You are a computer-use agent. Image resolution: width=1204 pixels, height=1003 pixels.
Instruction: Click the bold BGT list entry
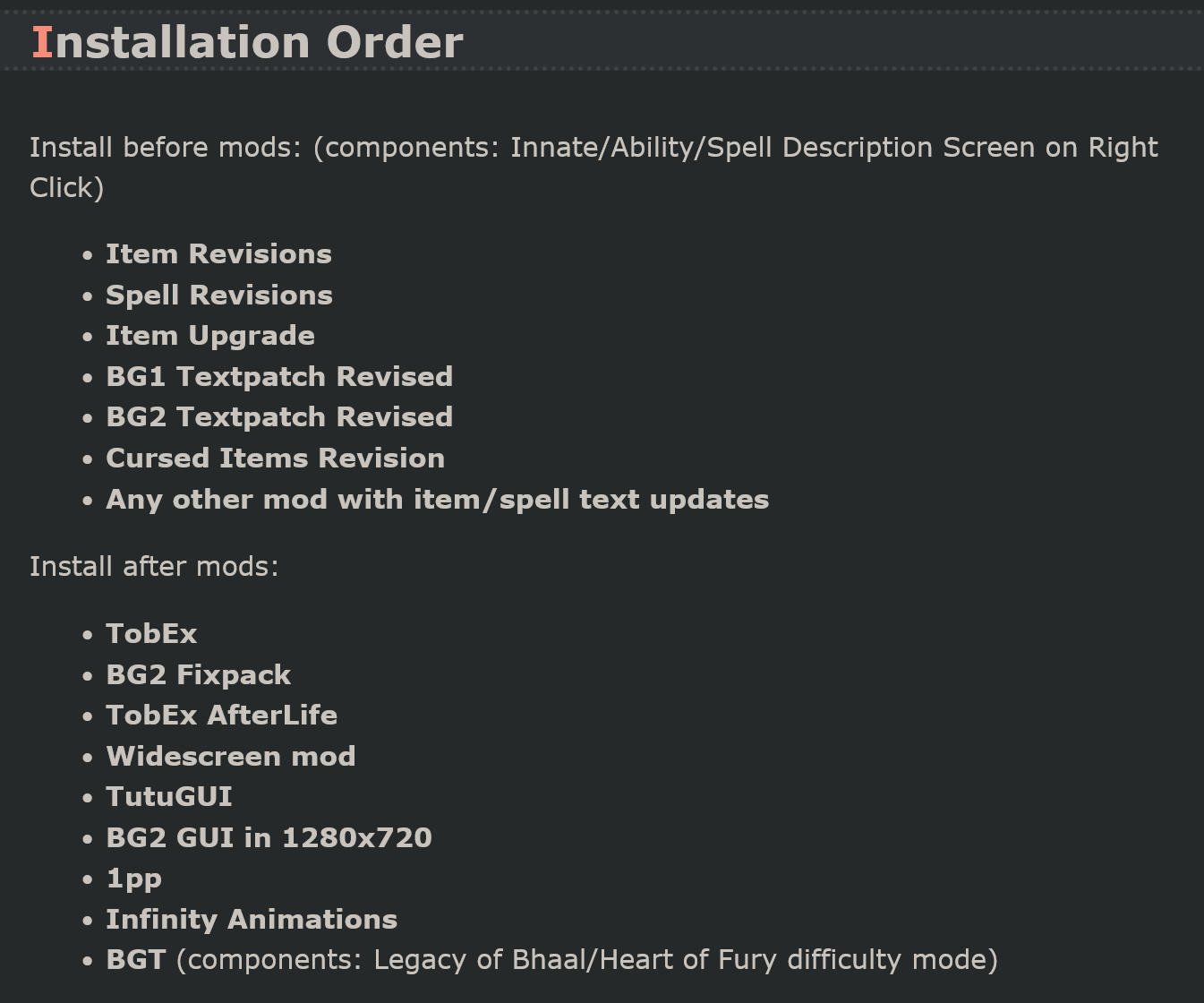pos(136,960)
